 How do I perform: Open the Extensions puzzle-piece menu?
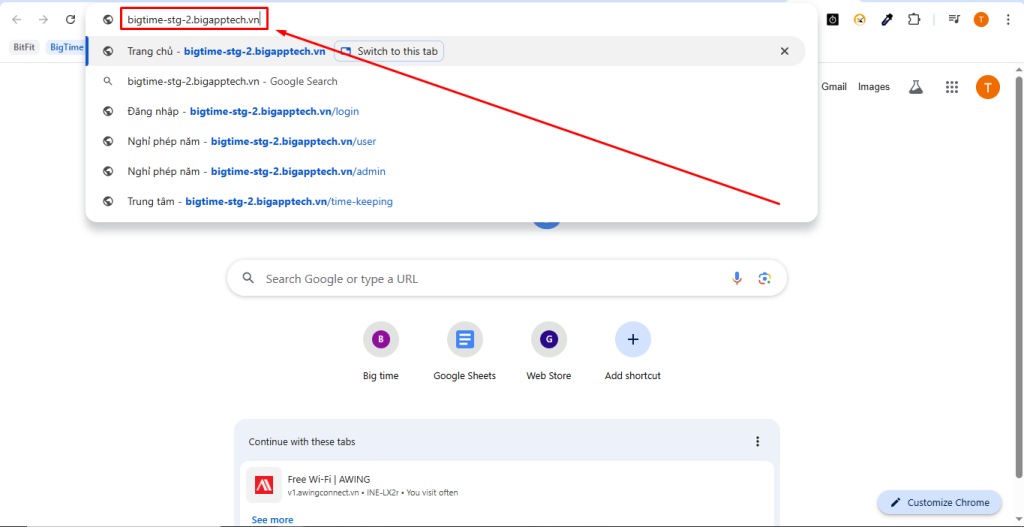[x=913, y=19]
